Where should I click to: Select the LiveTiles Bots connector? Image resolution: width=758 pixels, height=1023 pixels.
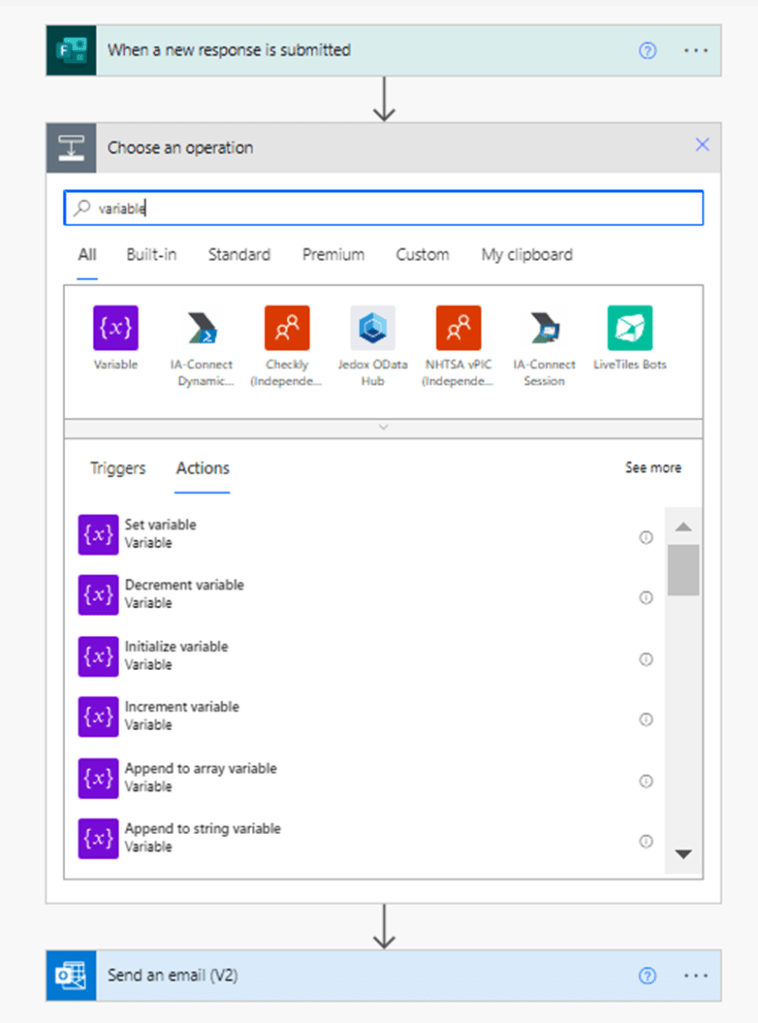click(x=629, y=328)
